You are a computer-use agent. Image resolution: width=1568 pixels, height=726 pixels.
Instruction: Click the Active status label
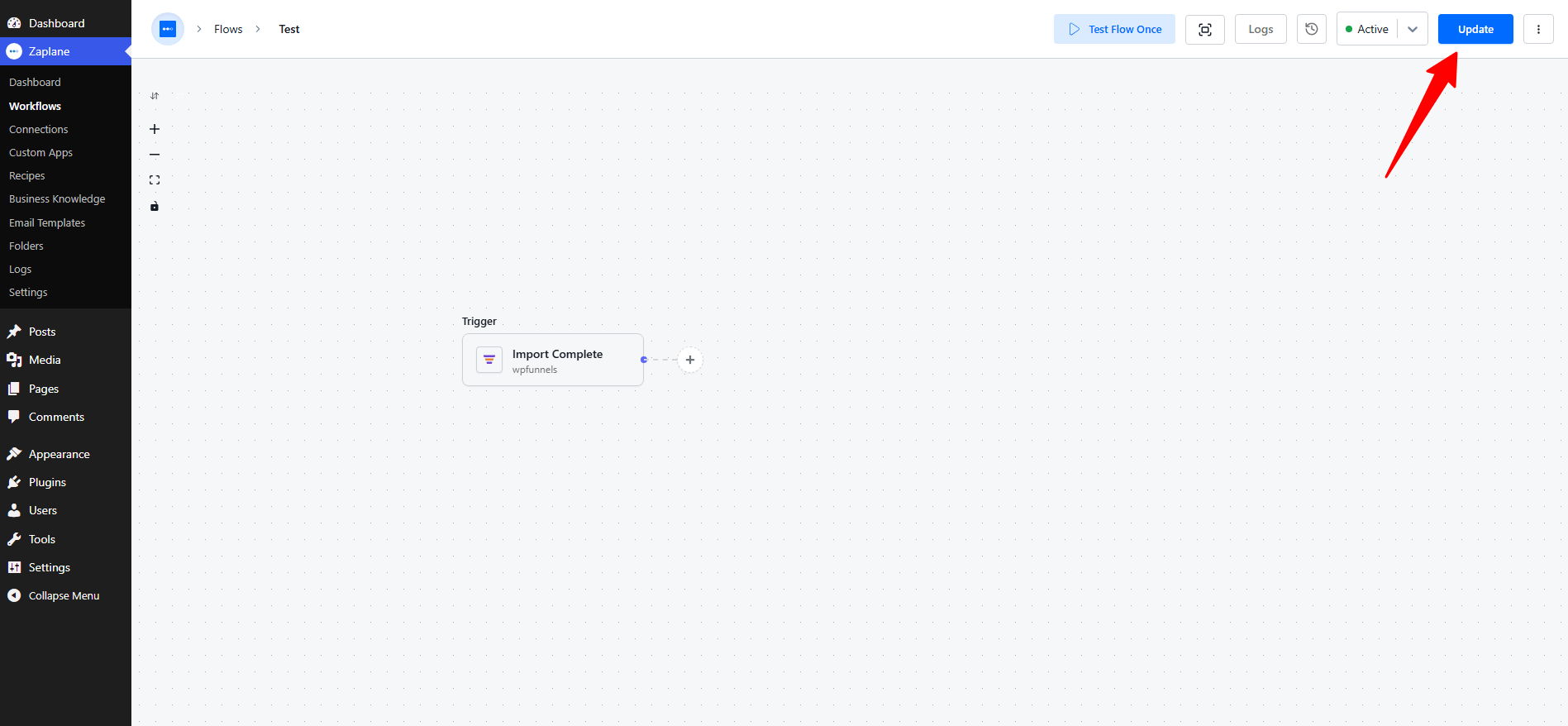pos(1372,29)
